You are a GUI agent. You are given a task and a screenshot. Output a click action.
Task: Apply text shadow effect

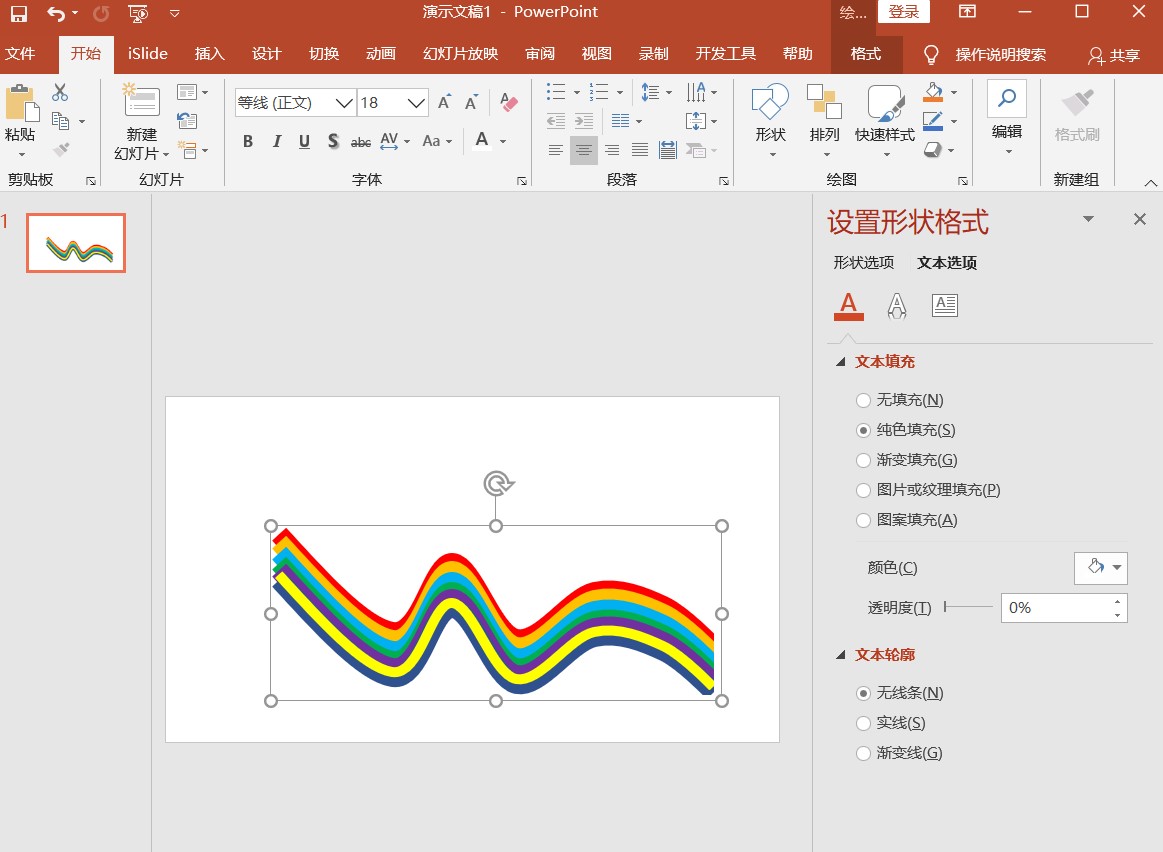click(x=333, y=142)
